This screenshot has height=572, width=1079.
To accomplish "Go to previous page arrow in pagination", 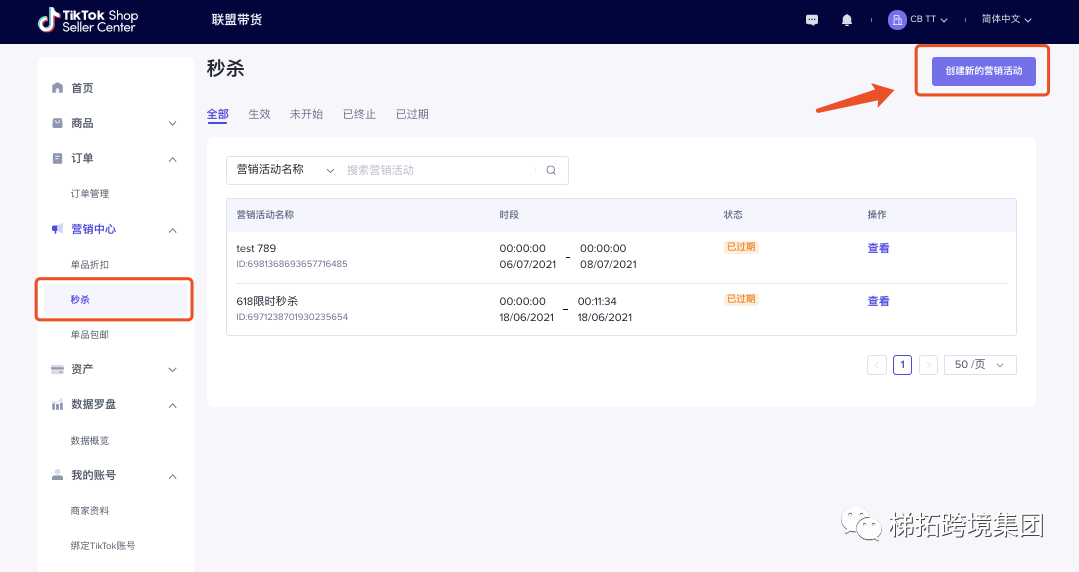I will tap(877, 365).
